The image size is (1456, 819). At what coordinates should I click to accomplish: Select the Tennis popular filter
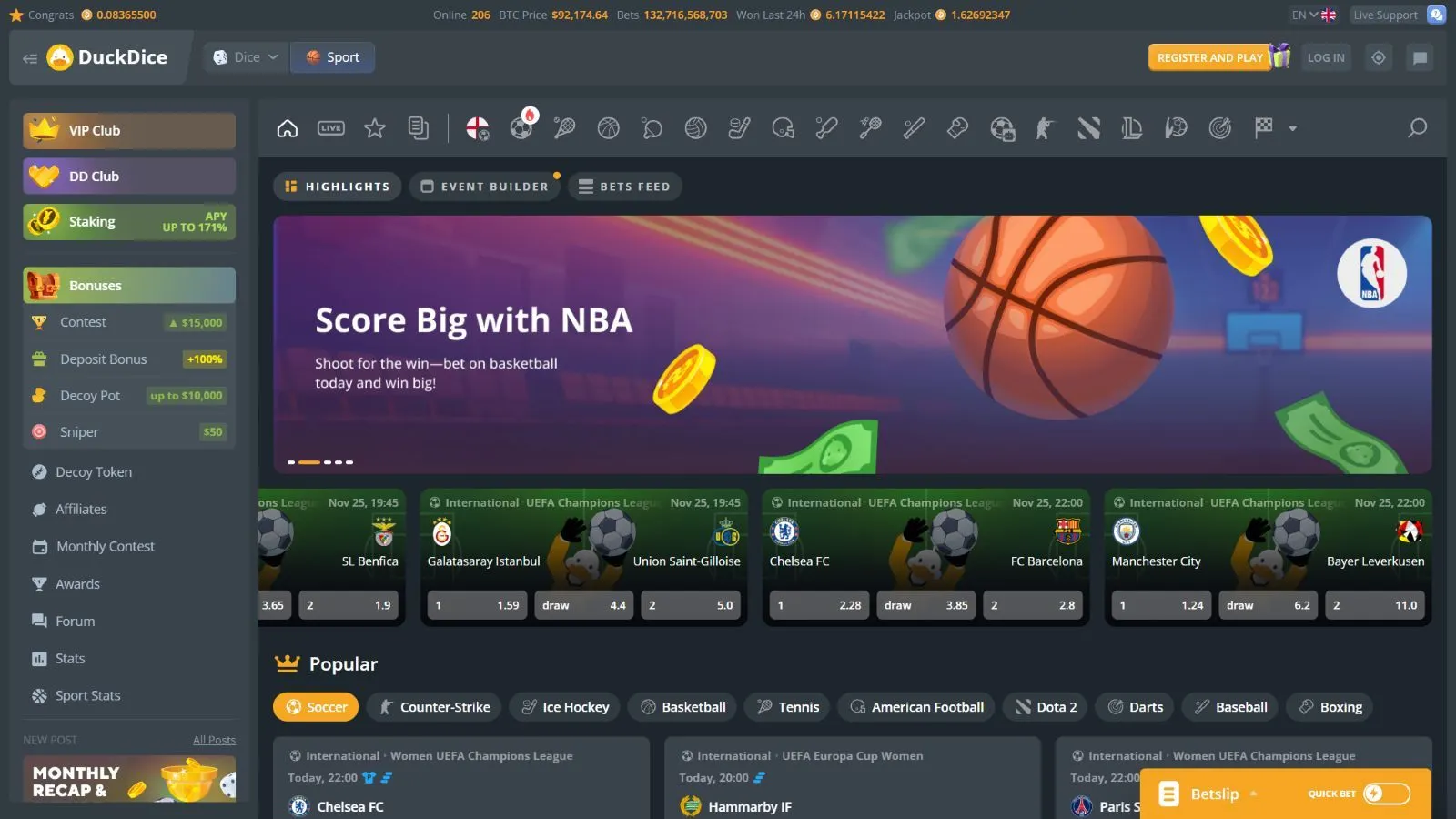tap(787, 707)
